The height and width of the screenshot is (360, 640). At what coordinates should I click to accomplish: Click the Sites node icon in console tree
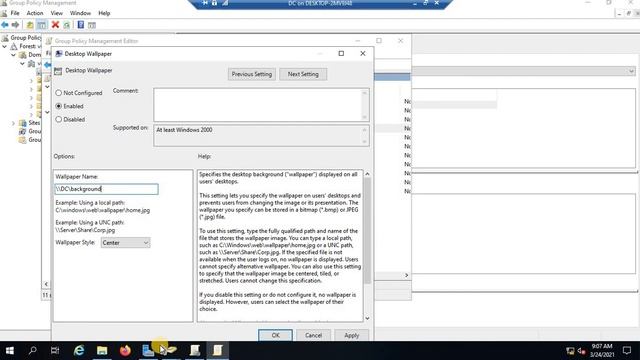point(23,123)
